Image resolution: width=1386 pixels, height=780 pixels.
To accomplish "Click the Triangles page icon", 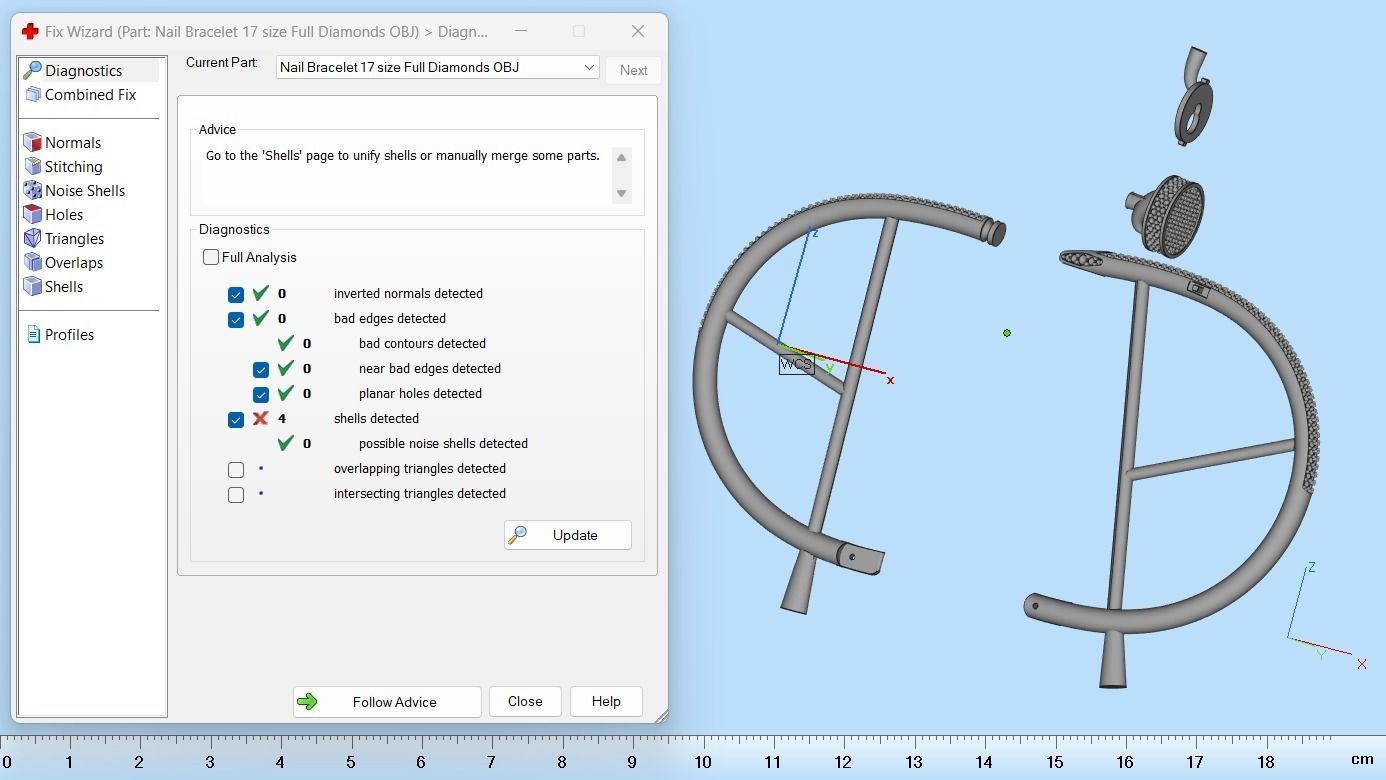I will (x=32, y=238).
